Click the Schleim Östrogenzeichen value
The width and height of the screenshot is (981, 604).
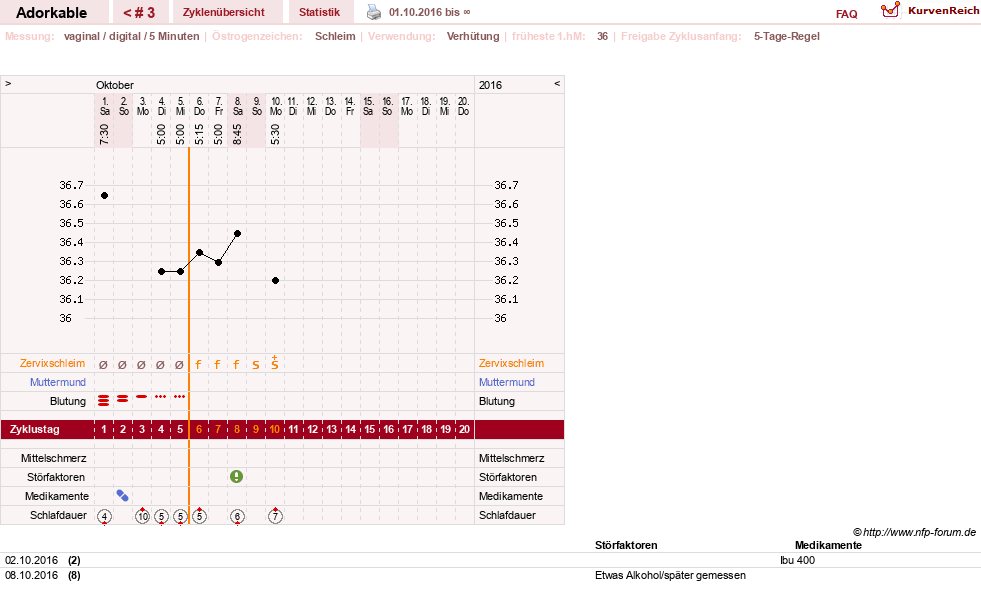(x=335, y=36)
